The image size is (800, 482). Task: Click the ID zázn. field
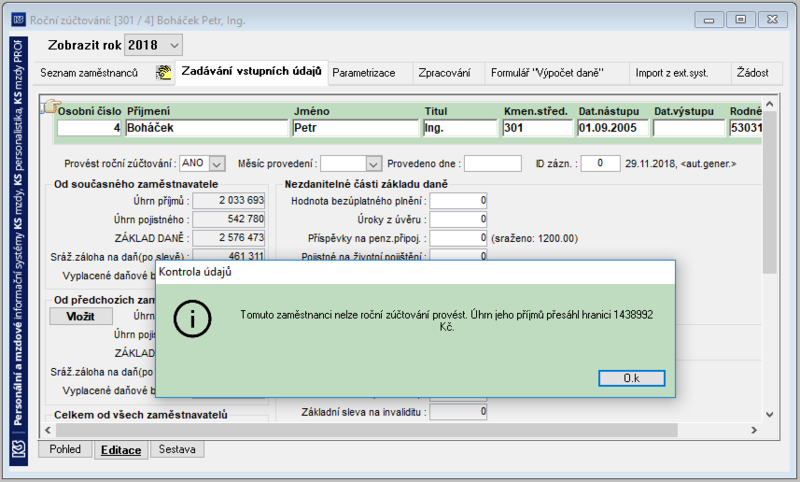tap(601, 163)
